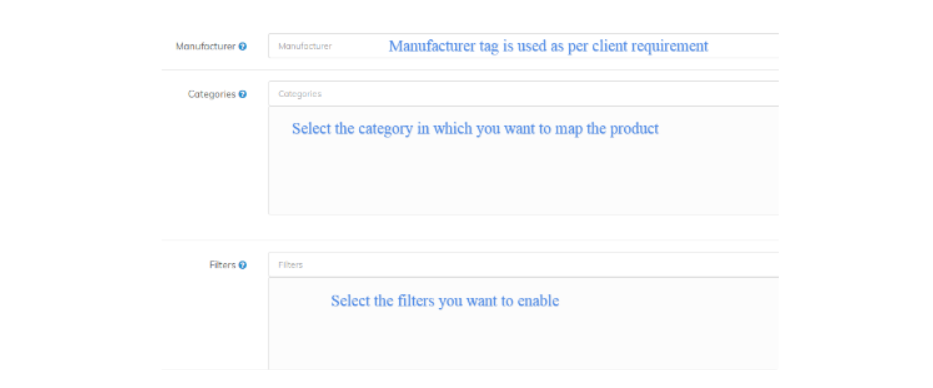Click the help icon beside Manufacturer label
This screenshot has width=933, height=388.
click(x=243, y=46)
